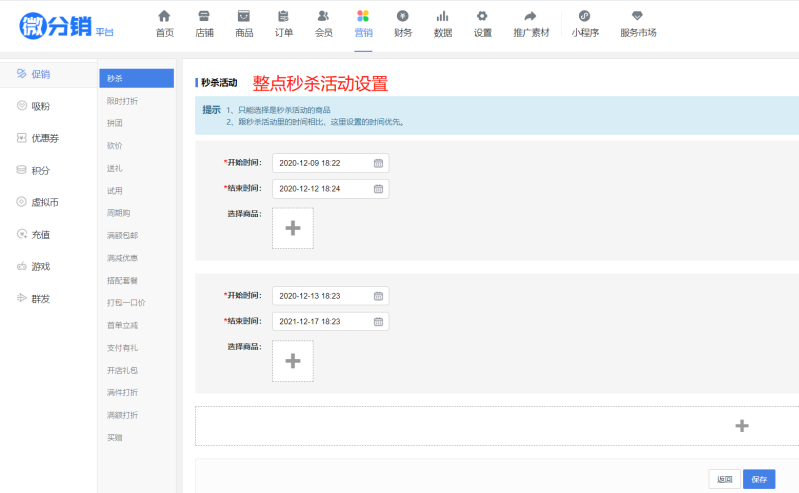Add a new flash sale time block
This screenshot has width=799, height=493.
point(741,426)
